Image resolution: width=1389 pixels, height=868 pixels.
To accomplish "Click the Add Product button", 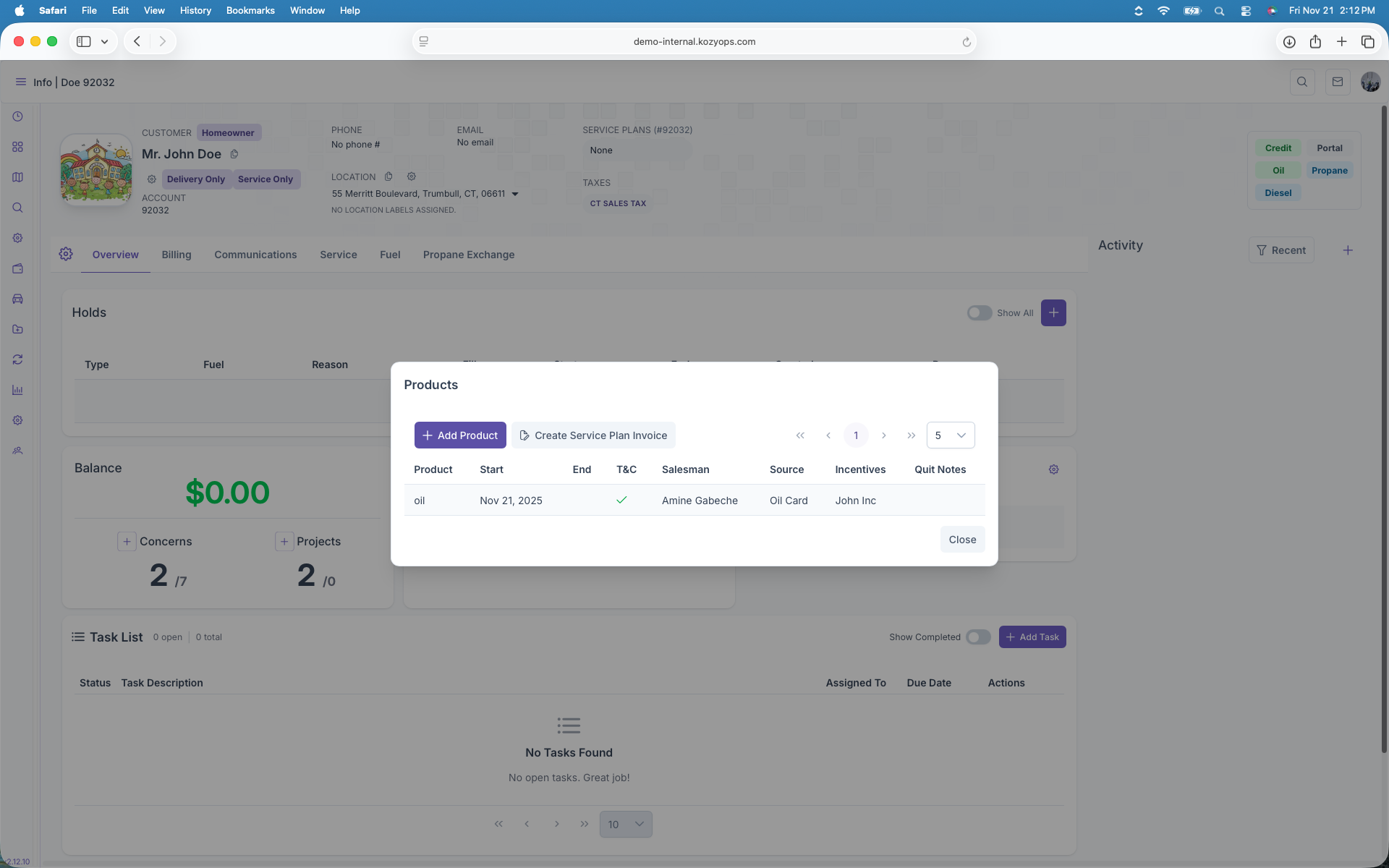I will tap(460, 435).
